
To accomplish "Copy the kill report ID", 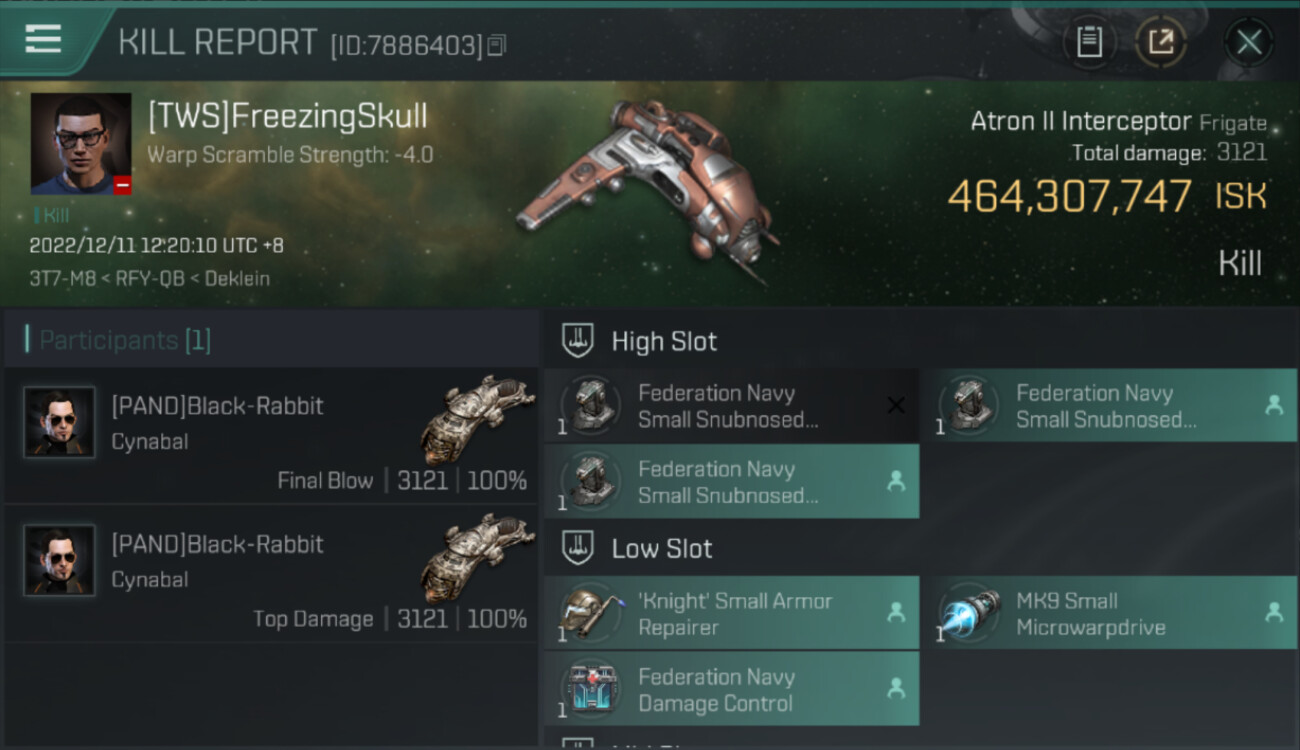I will [497, 45].
